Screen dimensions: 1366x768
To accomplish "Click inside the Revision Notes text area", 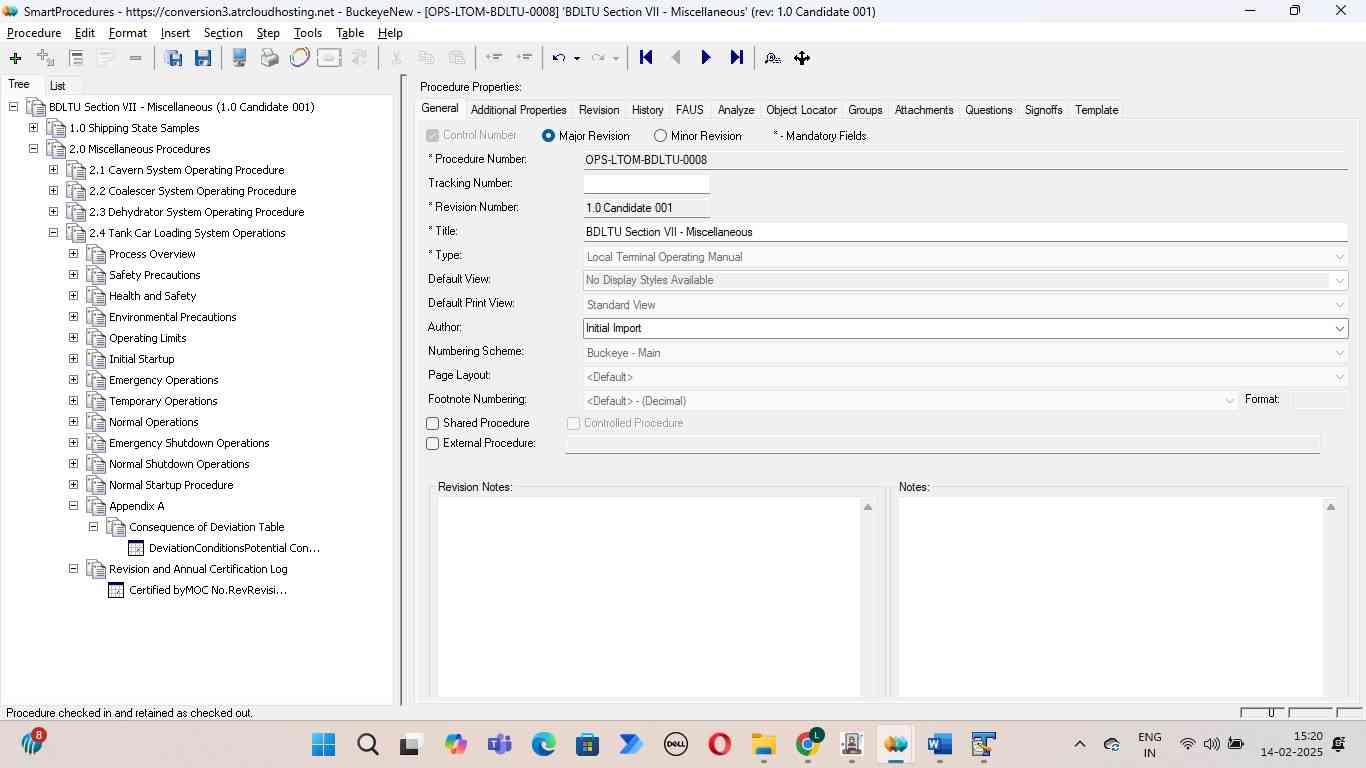I will [x=648, y=597].
